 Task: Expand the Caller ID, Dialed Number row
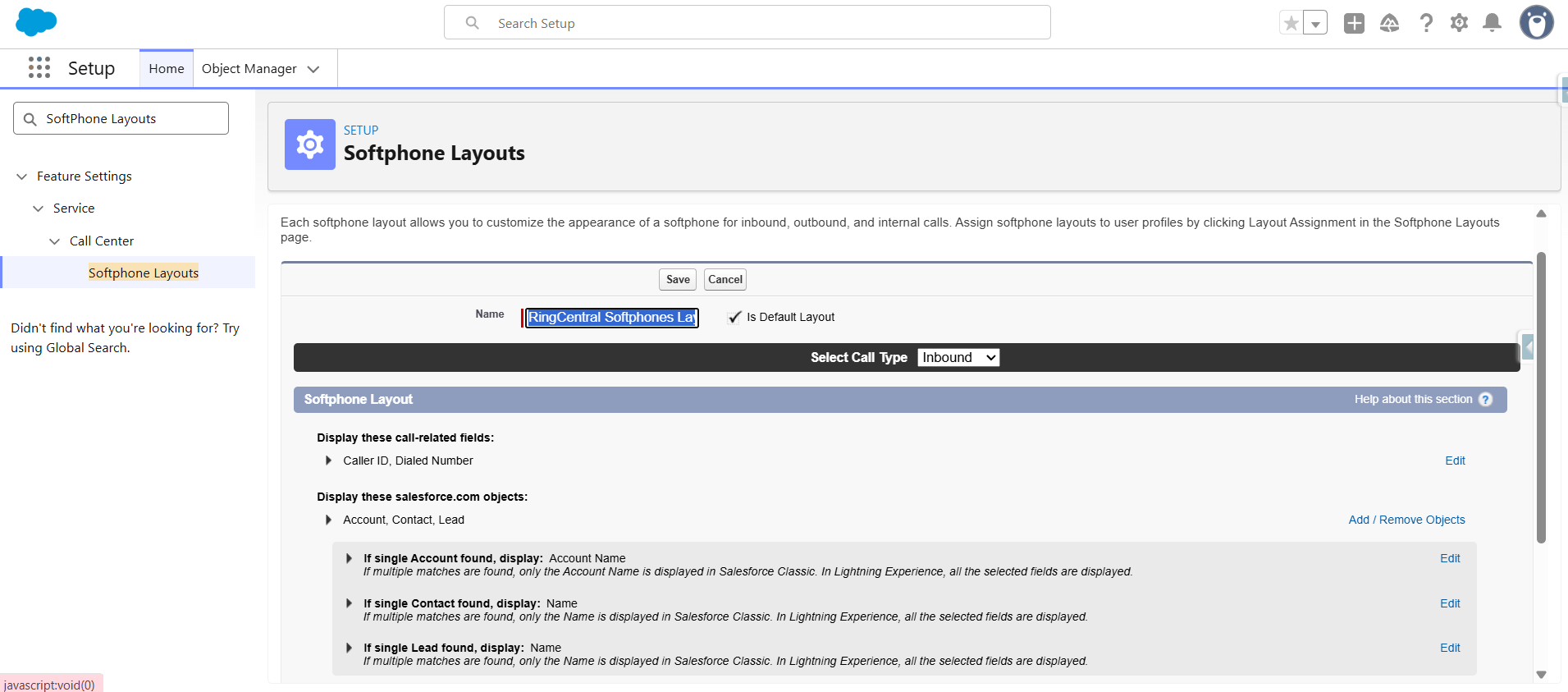(329, 461)
